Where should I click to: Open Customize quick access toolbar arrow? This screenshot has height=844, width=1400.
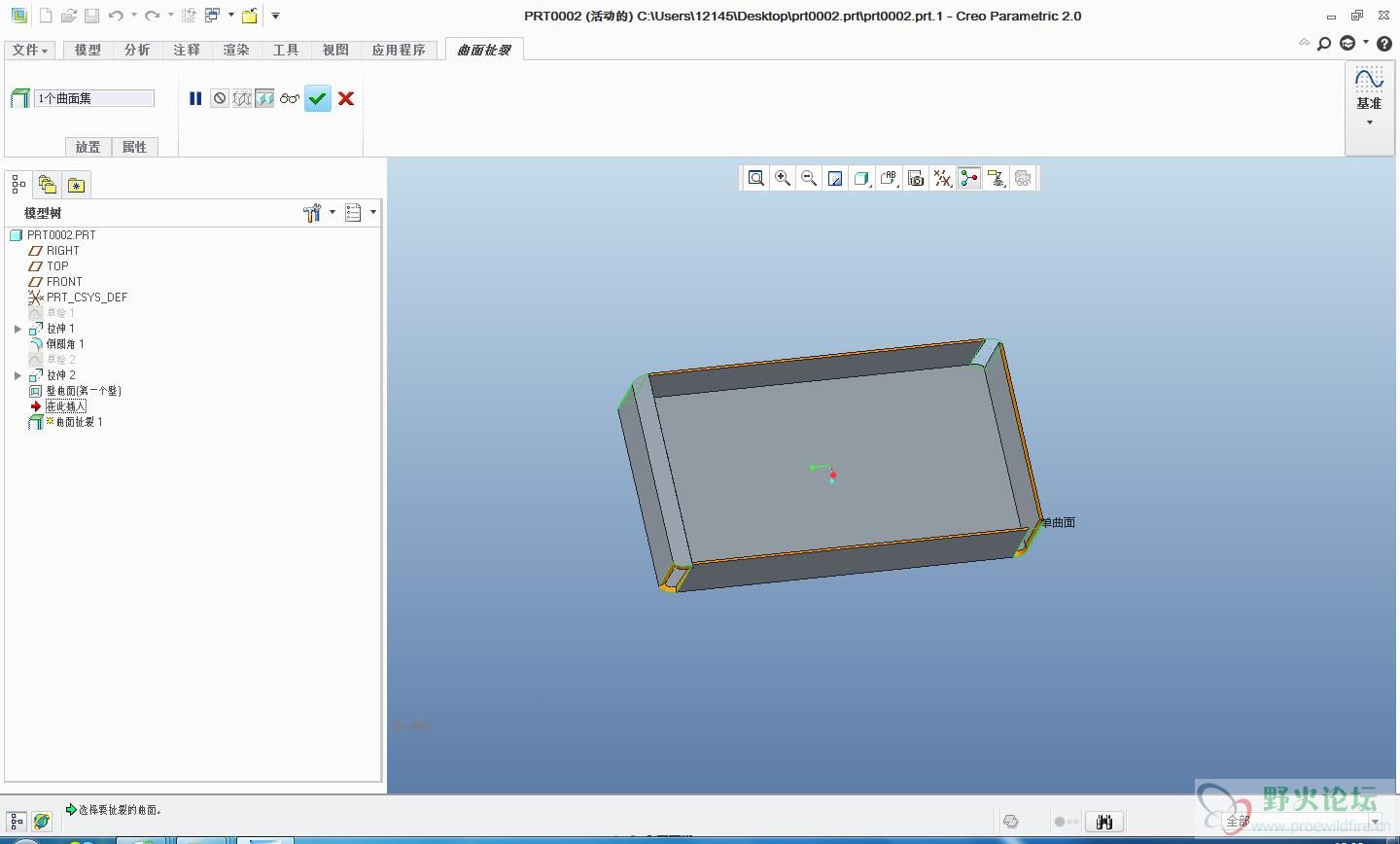pyautogui.click(x=275, y=16)
